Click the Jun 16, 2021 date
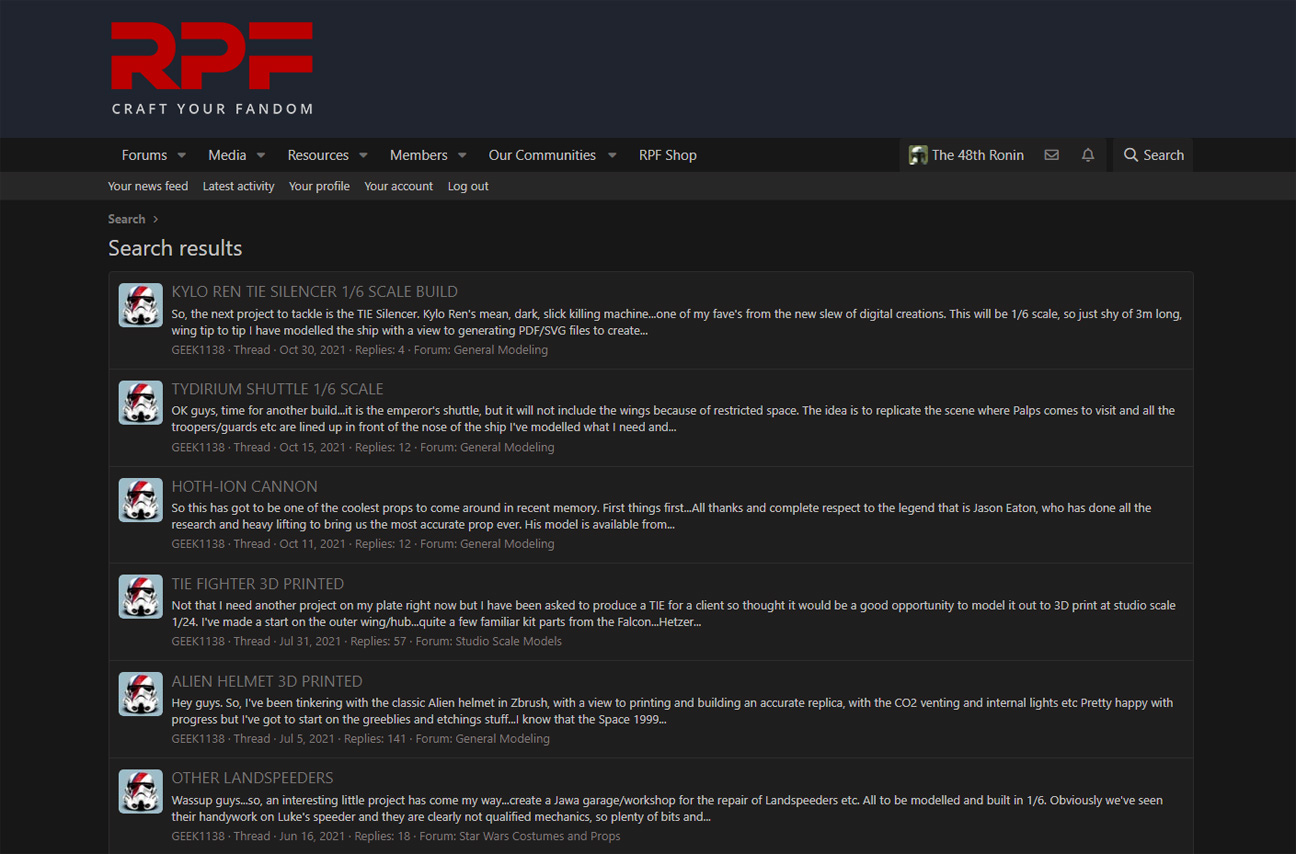 (312, 836)
